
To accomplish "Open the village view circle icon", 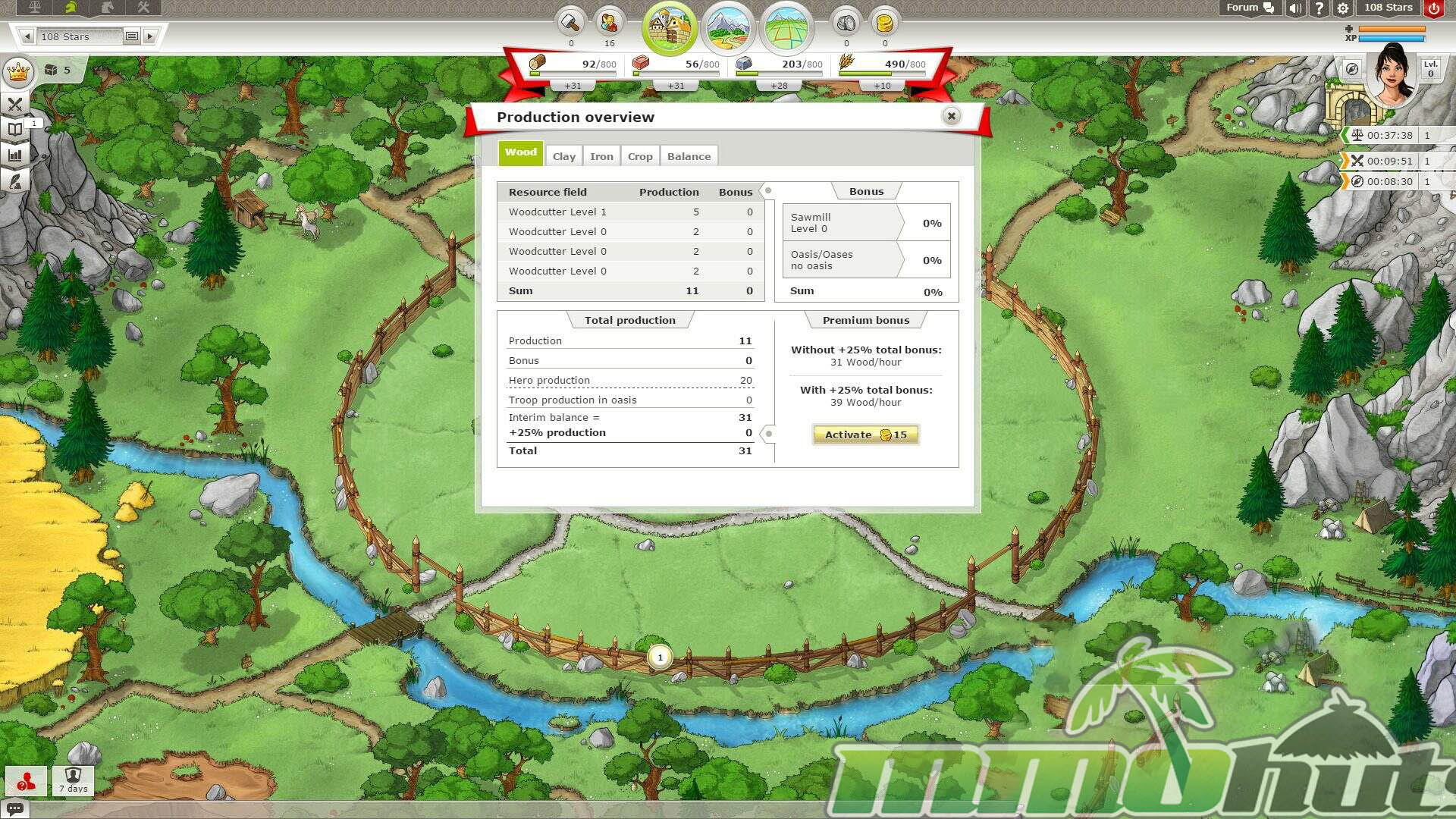I will click(669, 28).
